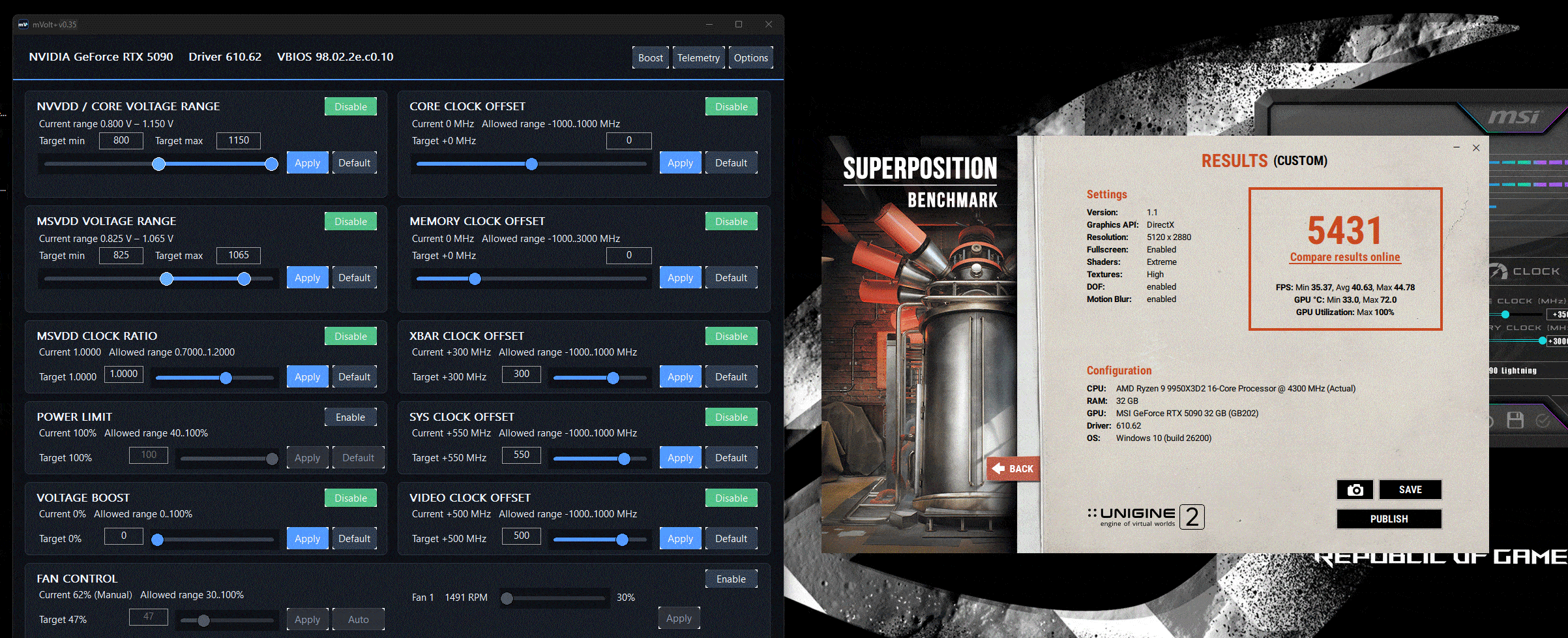The width and height of the screenshot is (1568, 638).
Task: Click the camera screenshot icon in Superposition
Action: pos(1355,490)
